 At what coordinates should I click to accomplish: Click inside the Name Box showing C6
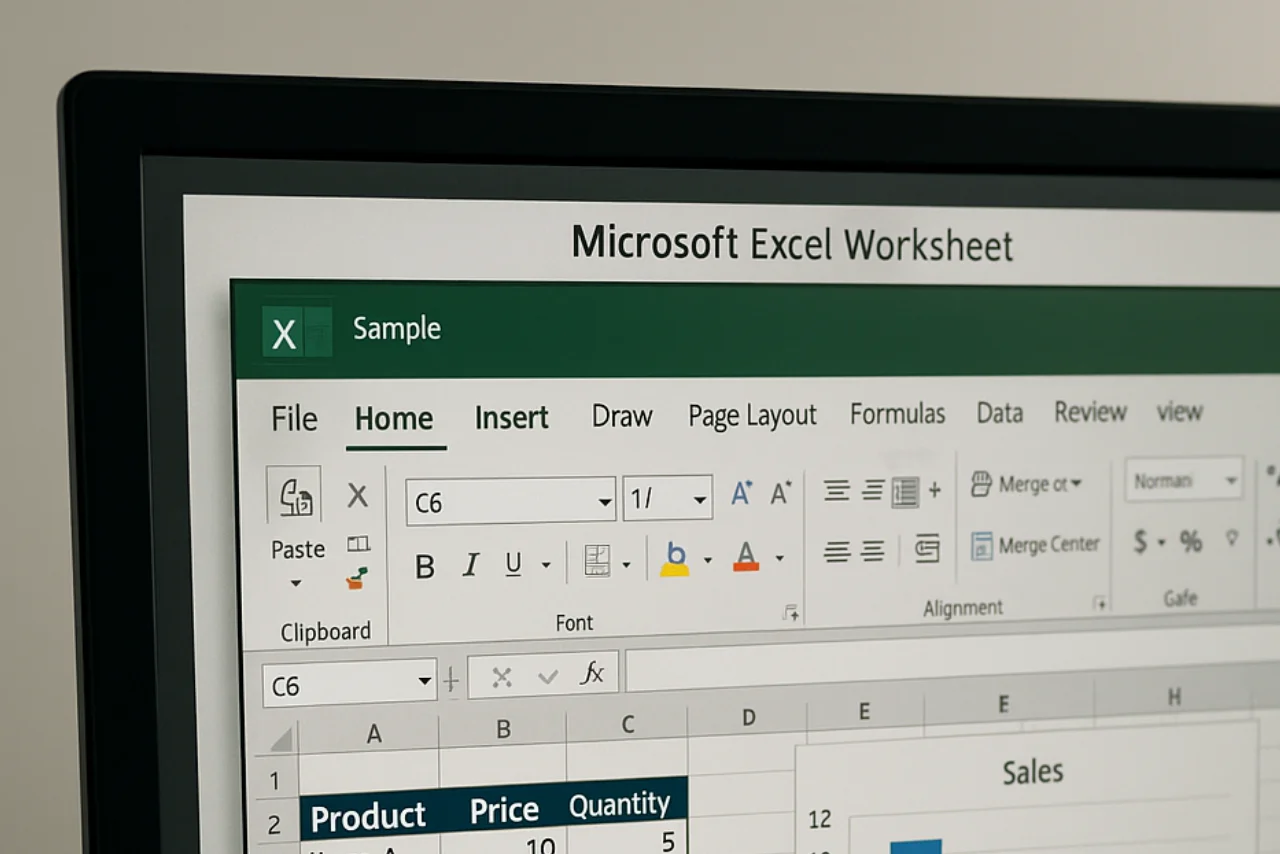(340, 685)
